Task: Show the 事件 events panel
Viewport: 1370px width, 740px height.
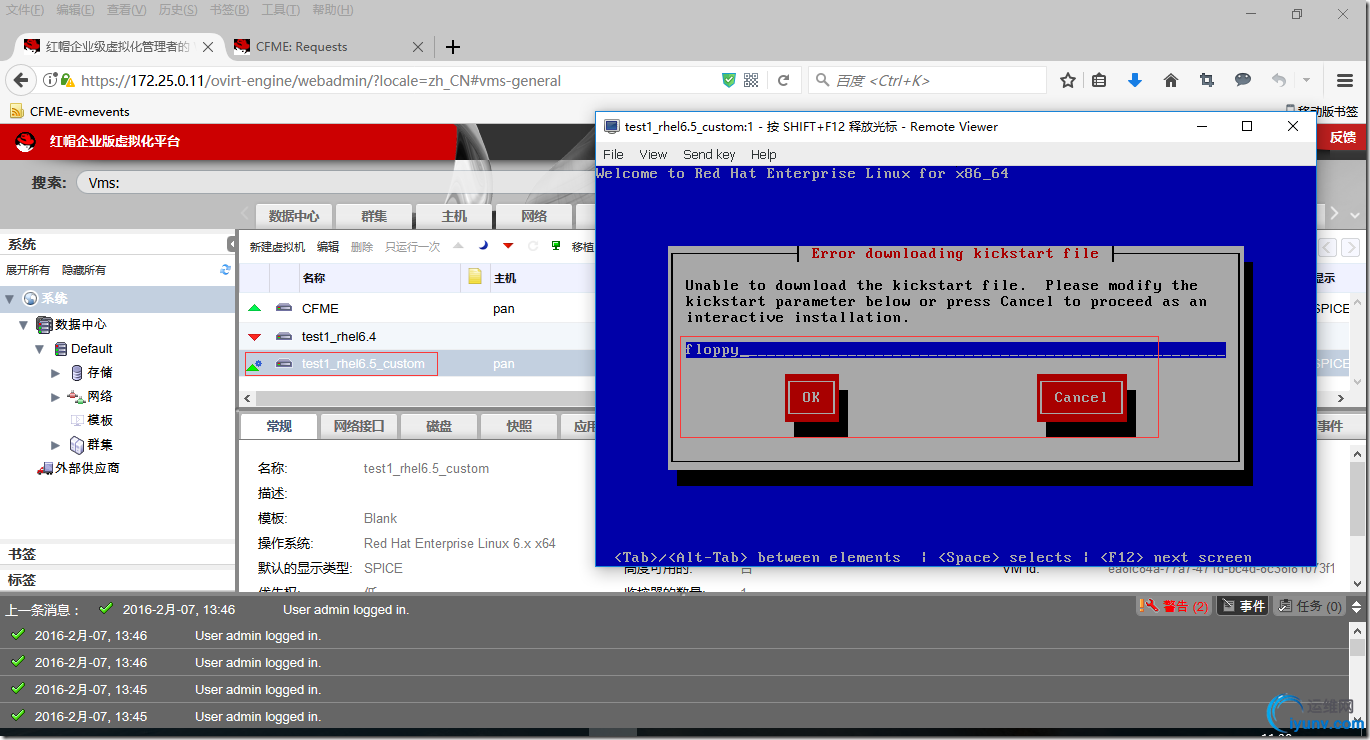Action: click(x=1243, y=606)
